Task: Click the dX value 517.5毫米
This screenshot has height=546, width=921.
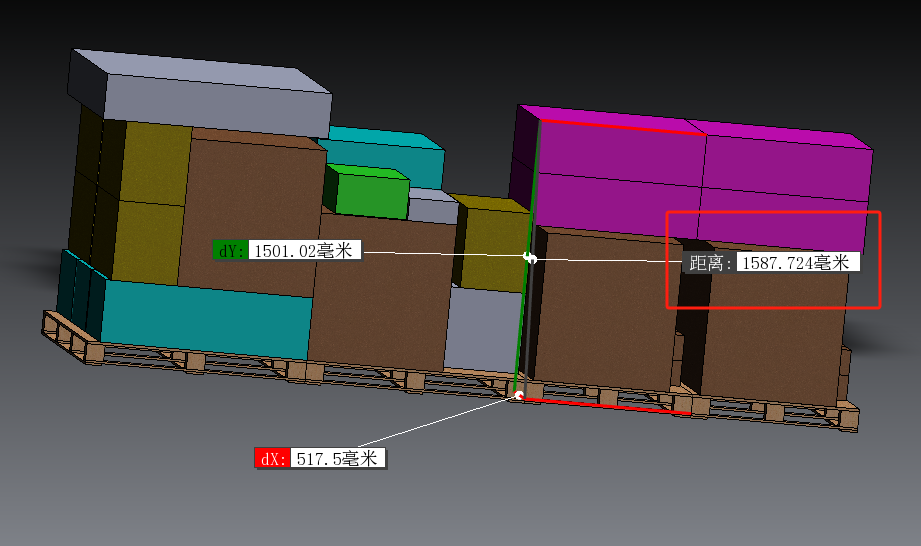Action: 337,458
